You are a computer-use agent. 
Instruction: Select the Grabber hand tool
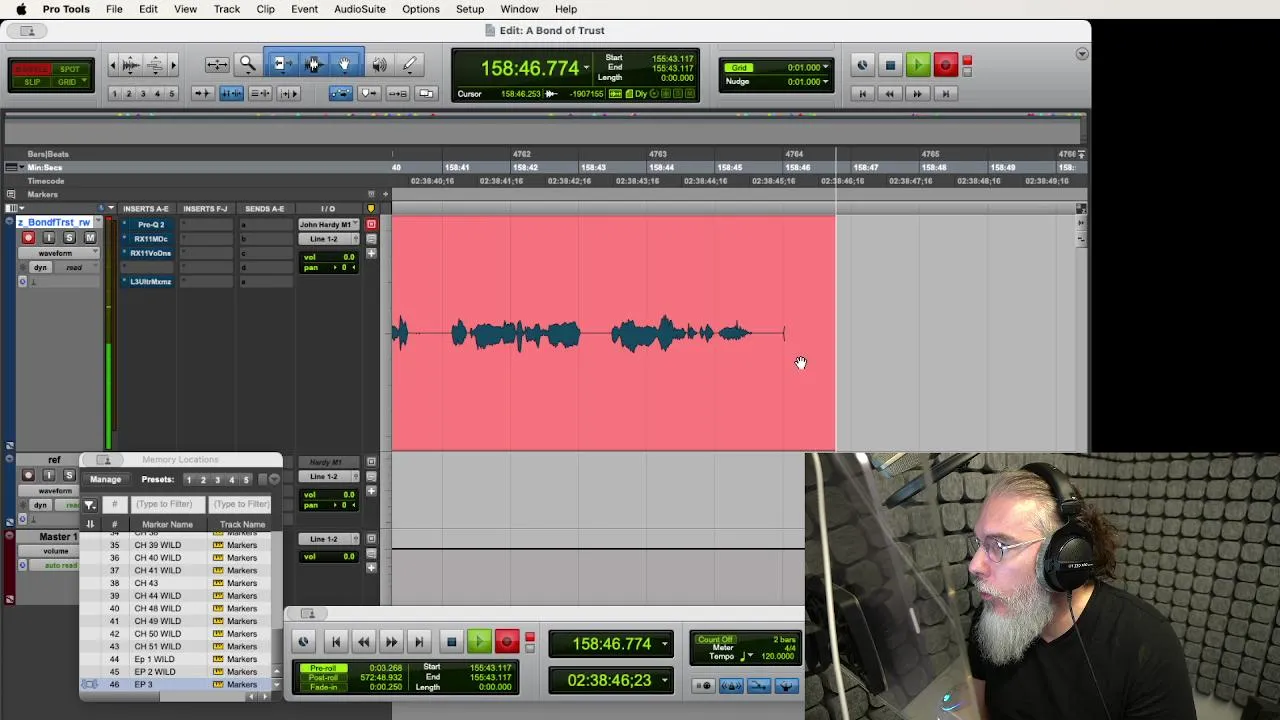344,65
